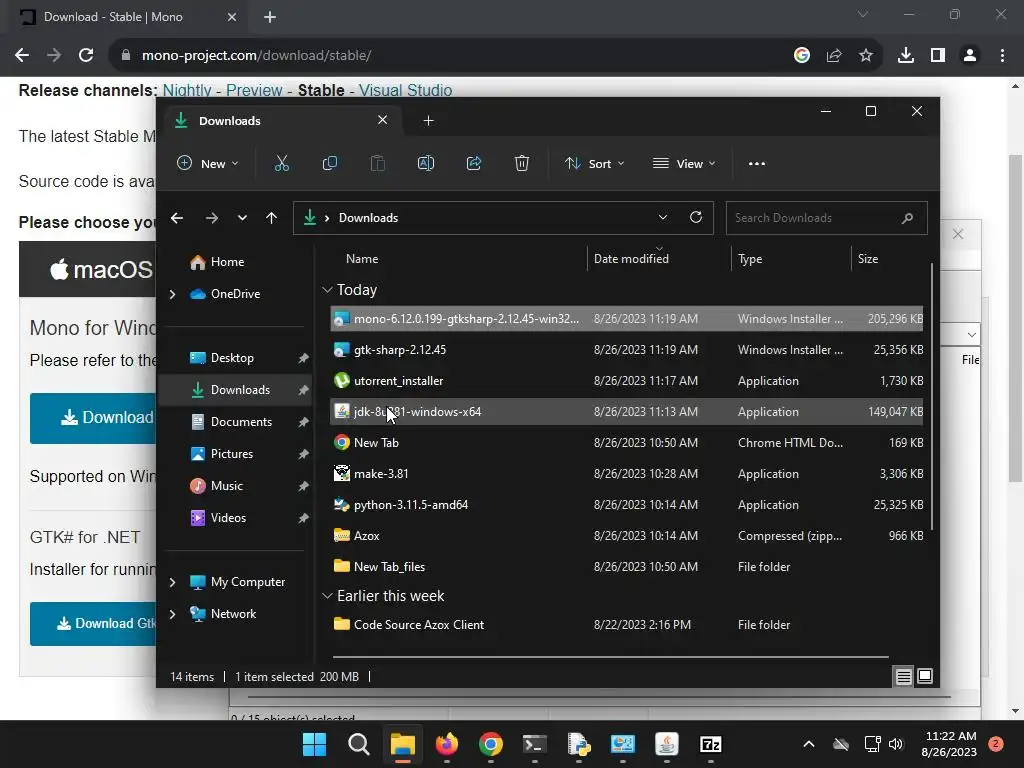Open Windows Start menu
The height and width of the screenshot is (768, 1024).
pyautogui.click(x=314, y=744)
